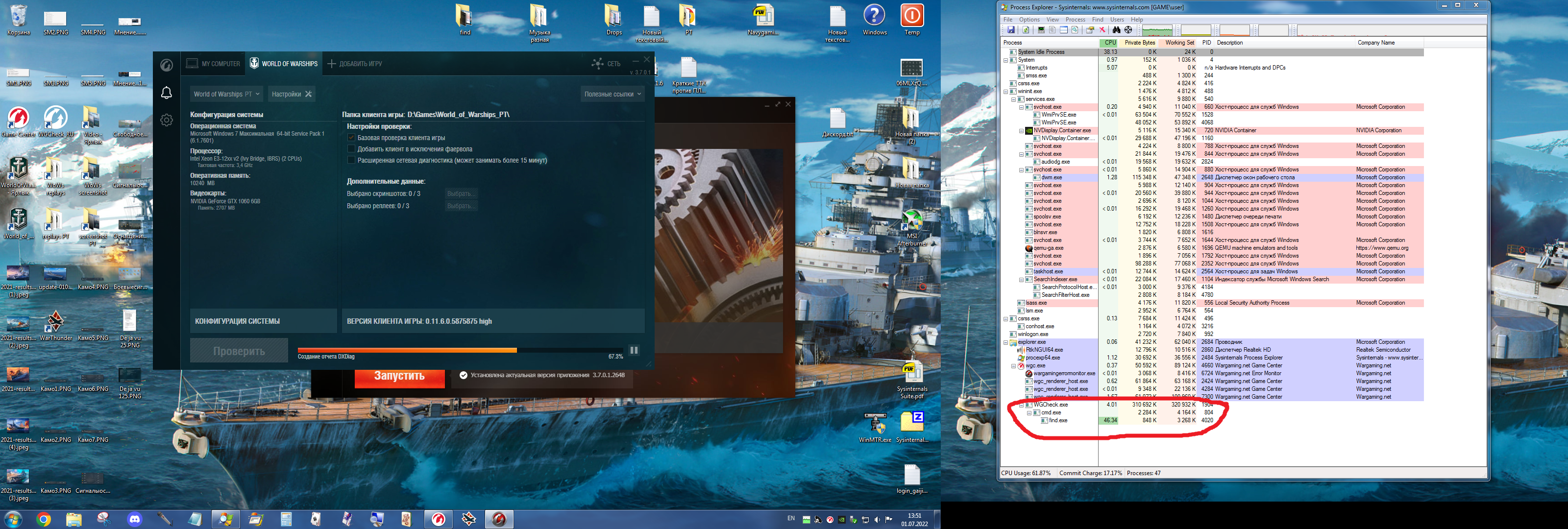This screenshot has height=529, width=1568.
Task: Pause the WGCheck check progress
Action: click(x=634, y=350)
